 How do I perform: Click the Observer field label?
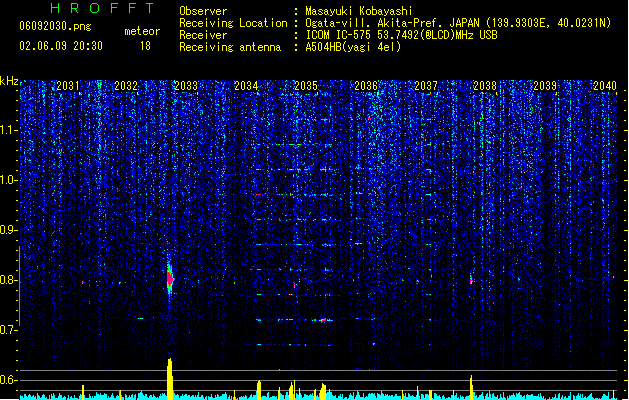point(203,11)
